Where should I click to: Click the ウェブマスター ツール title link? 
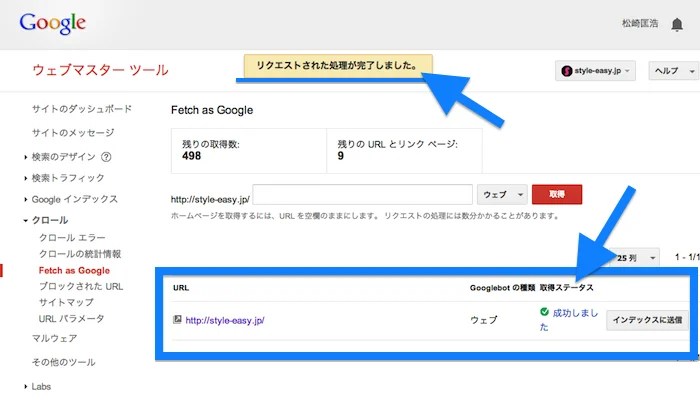(100, 70)
